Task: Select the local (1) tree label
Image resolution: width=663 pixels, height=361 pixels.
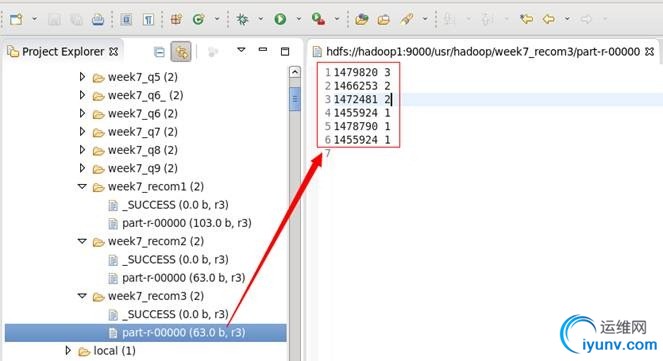Action: (x=115, y=351)
